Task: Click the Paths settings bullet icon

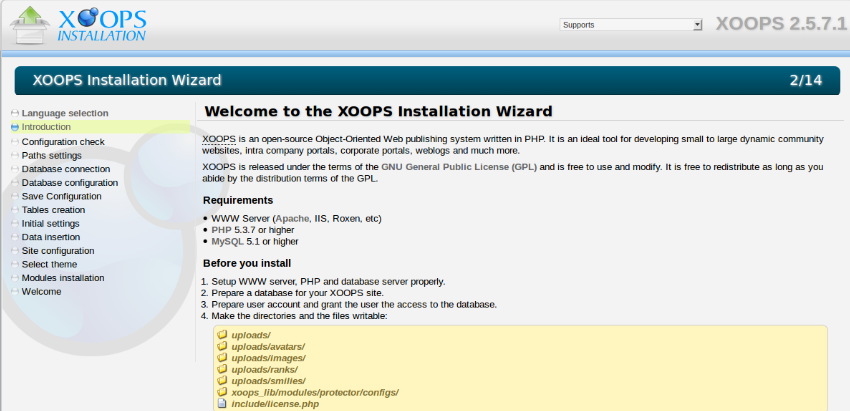Action: [x=15, y=156]
